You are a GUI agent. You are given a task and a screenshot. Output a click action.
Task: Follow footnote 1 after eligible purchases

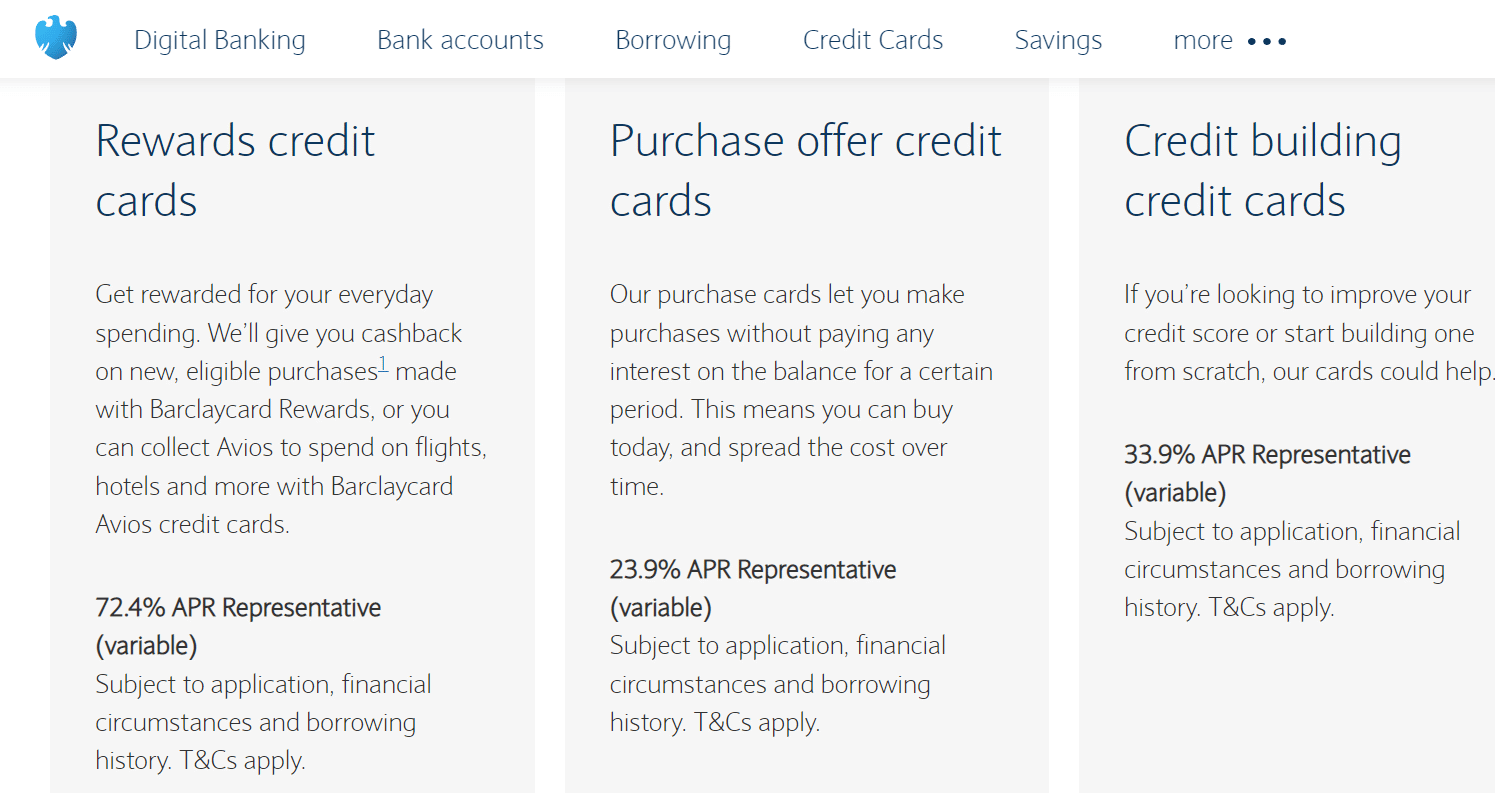pos(383,366)
